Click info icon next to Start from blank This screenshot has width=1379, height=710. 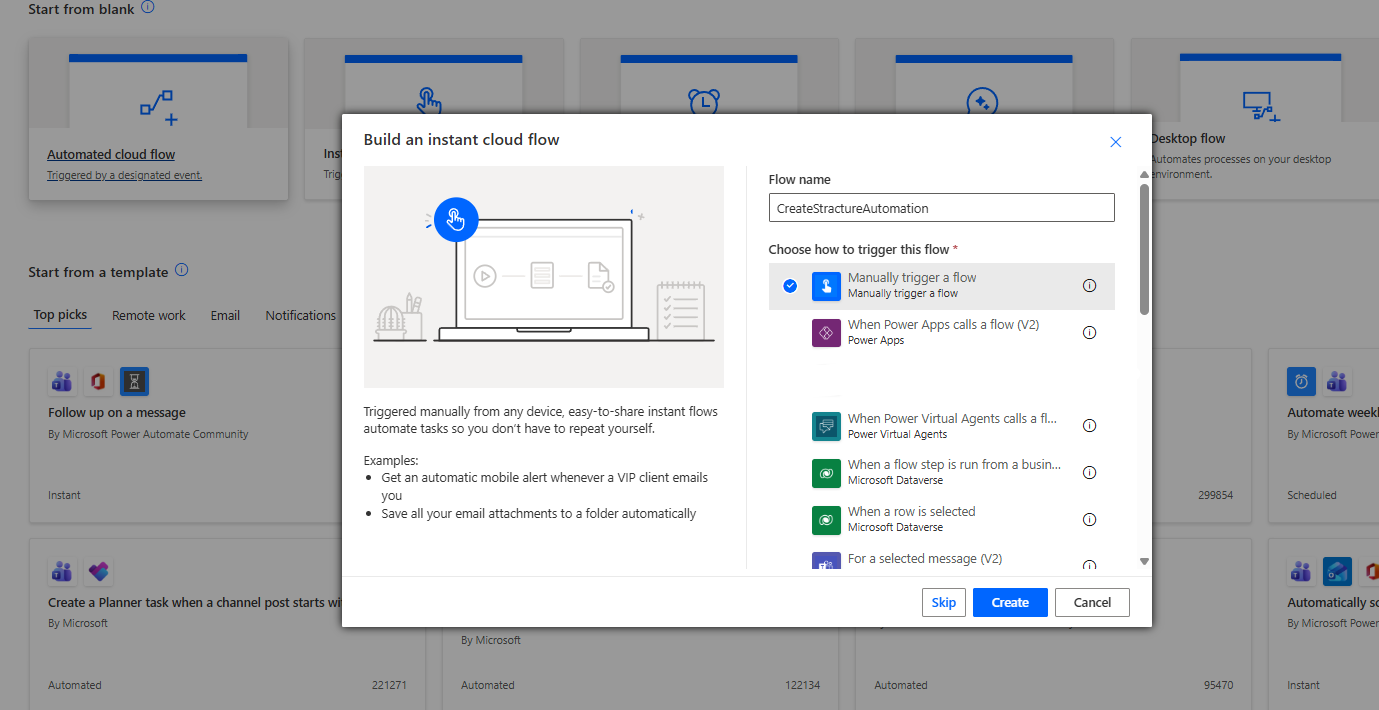pos(148,7)
